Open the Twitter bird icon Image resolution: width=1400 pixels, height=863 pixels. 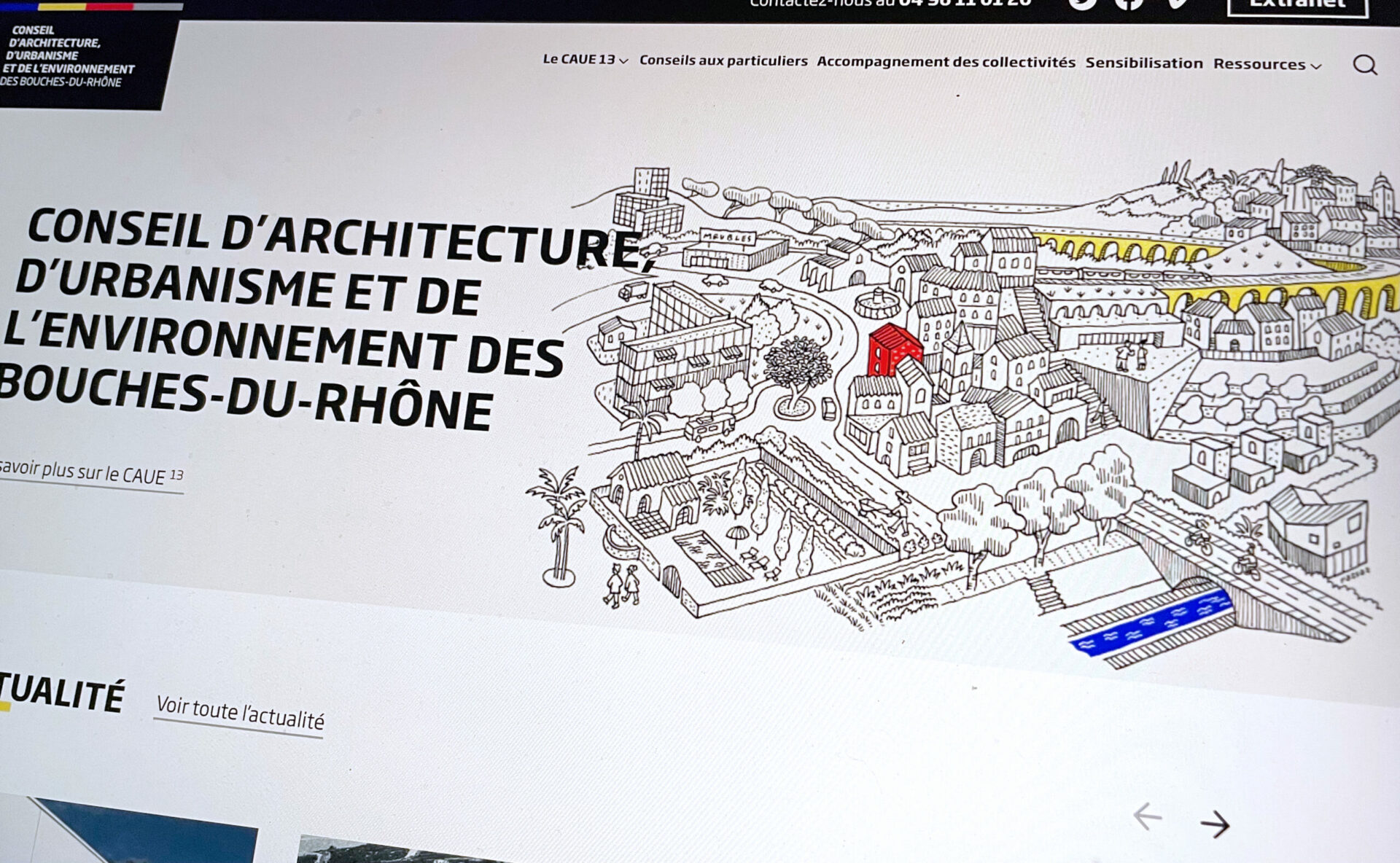click(x=1083, y=4)
